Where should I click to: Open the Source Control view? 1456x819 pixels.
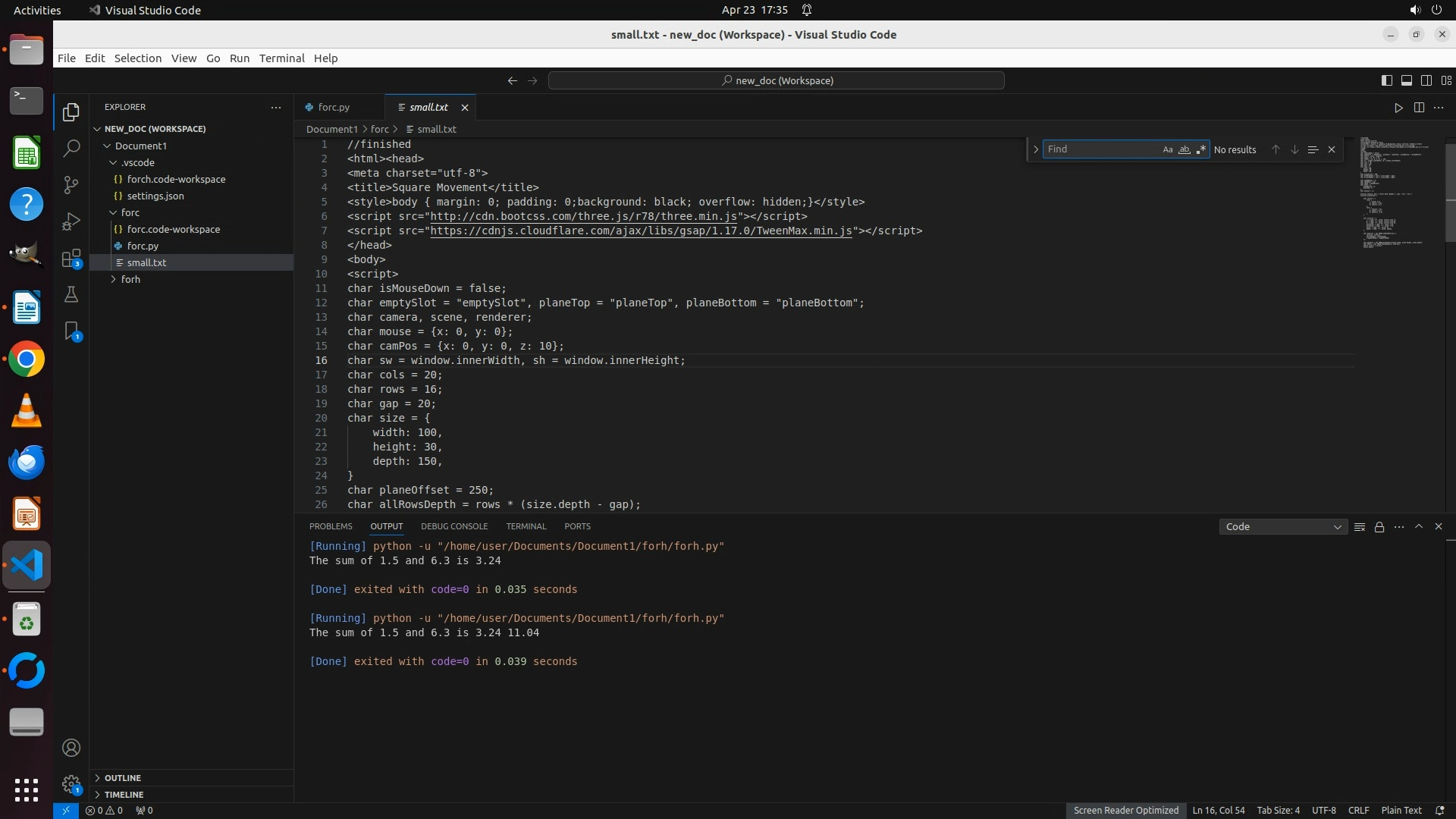pyautogui.click(x=71, y=184)
